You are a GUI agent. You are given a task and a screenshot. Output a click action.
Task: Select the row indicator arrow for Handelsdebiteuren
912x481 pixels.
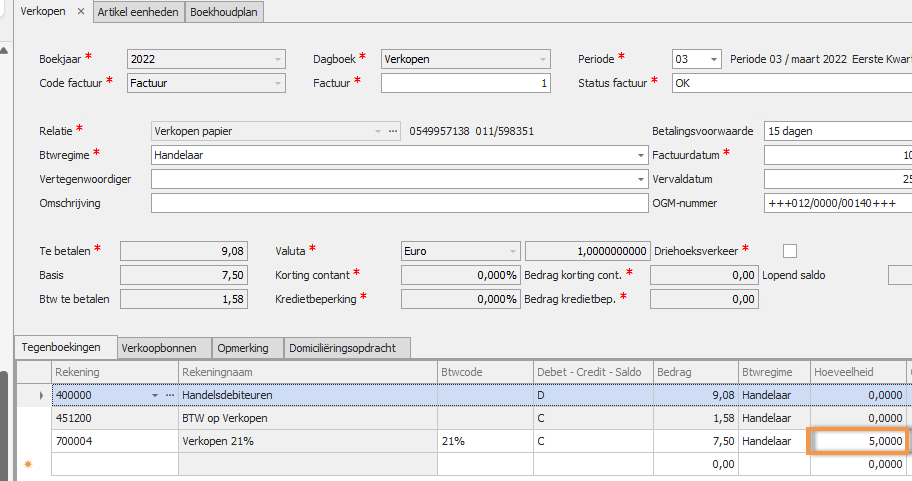pos(41,396)
